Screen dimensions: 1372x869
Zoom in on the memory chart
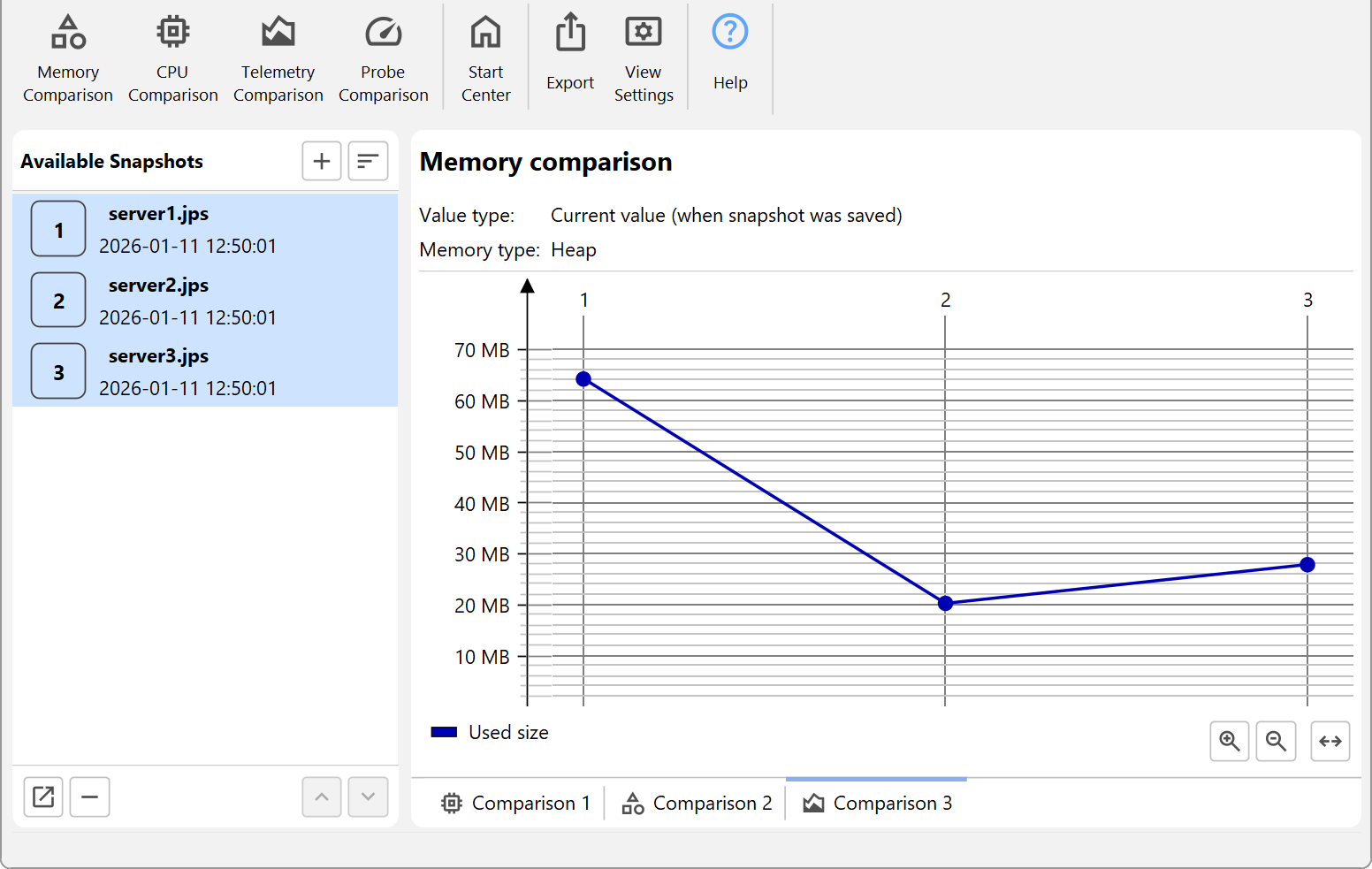[x=1230, y=741]
